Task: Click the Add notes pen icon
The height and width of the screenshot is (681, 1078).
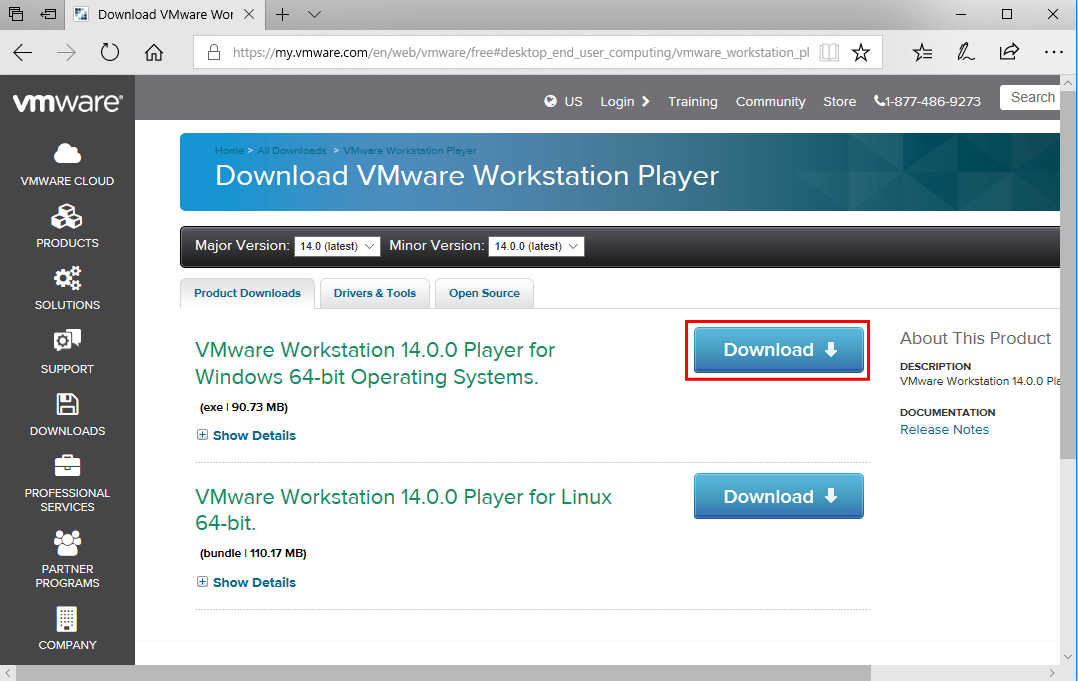Action: (x=966, y=52)
